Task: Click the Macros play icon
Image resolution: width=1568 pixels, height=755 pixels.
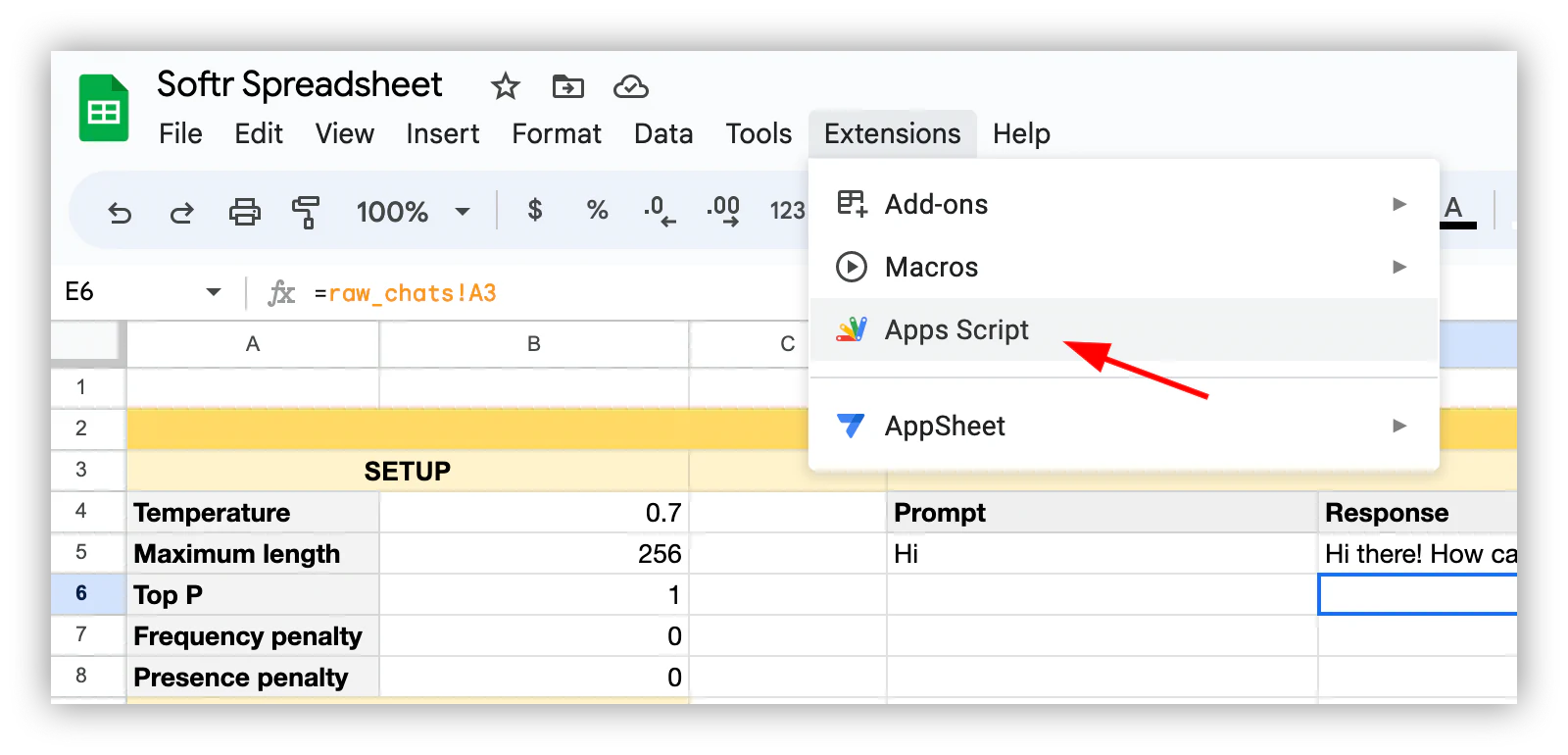Action: 852,267
